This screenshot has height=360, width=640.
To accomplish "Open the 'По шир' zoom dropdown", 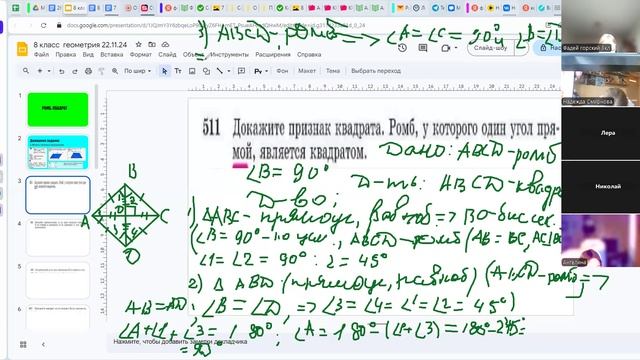I will point(138,71).
